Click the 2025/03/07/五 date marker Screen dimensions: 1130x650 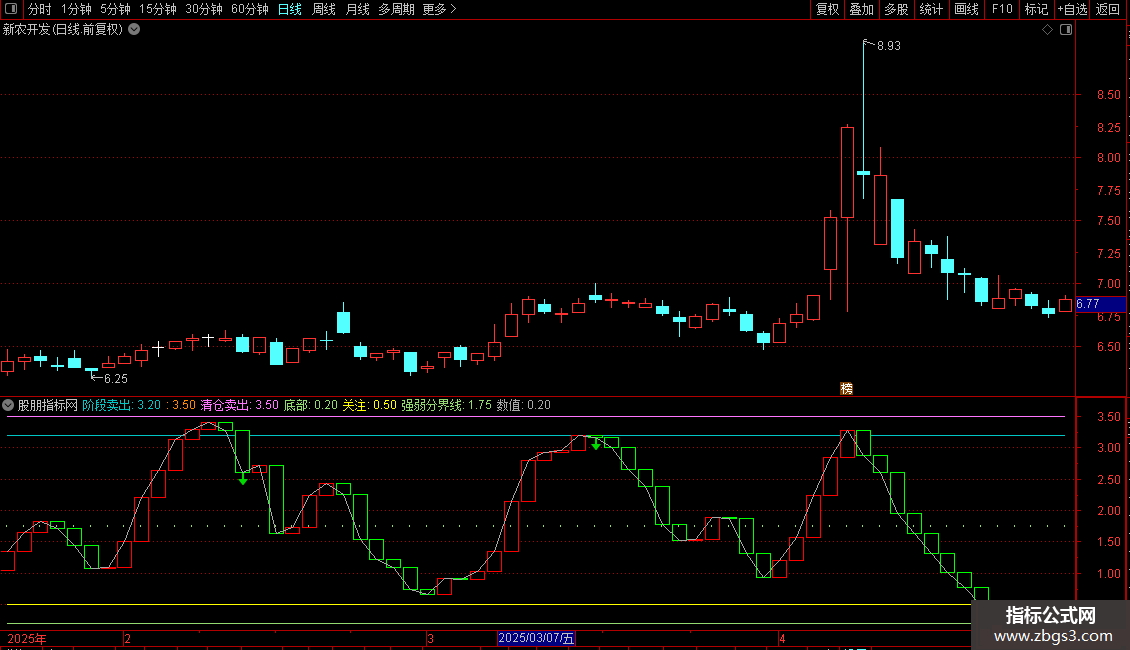(x=536, y=638)
